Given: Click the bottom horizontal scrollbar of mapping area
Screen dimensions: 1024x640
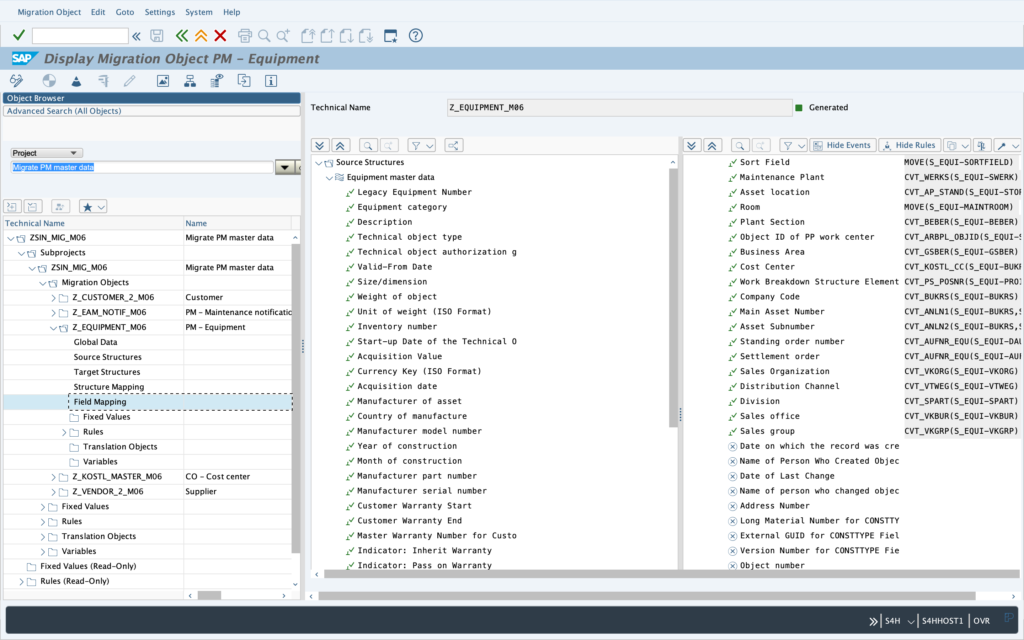Looking at the screenshot, I should coord(647,596).
